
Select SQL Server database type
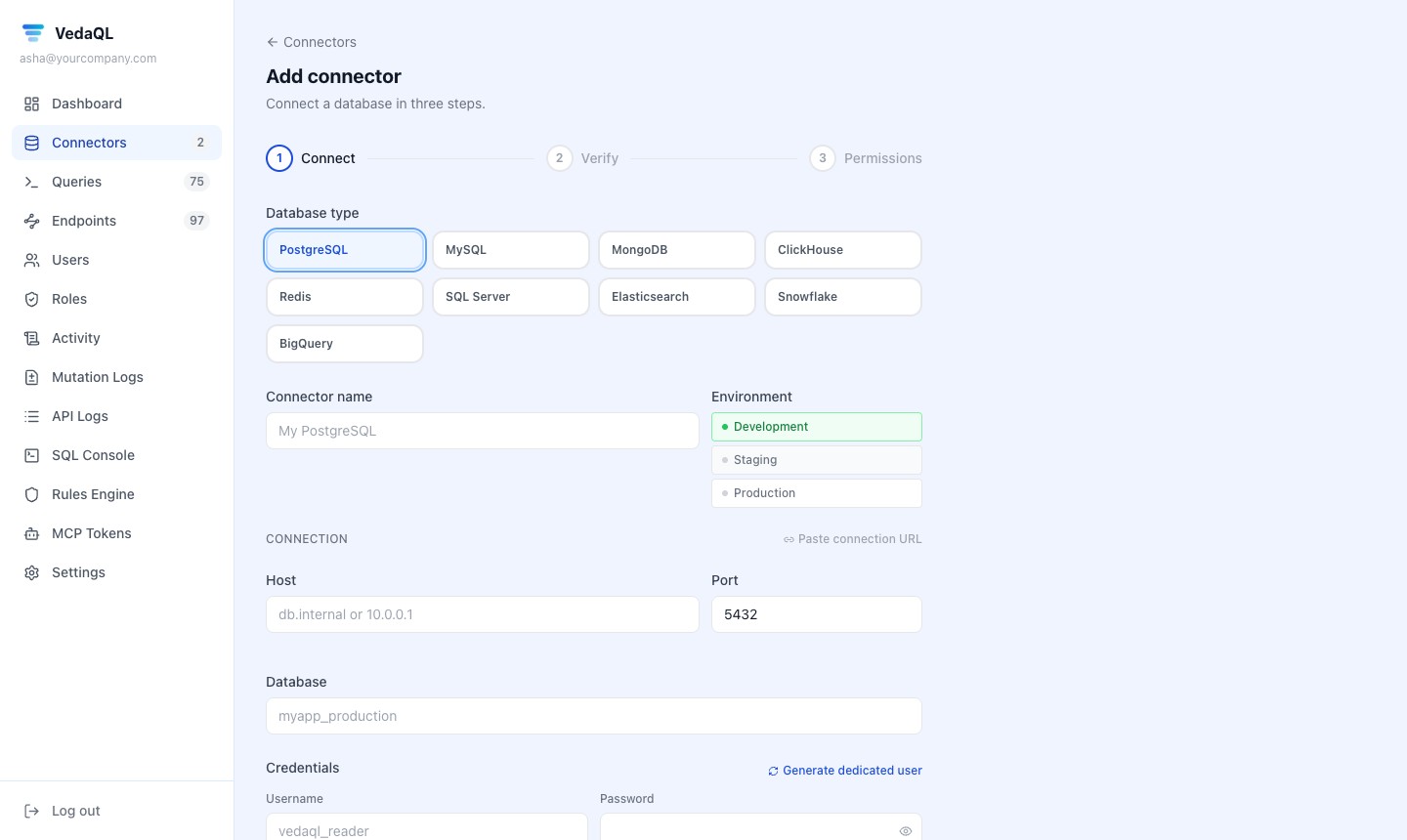(x=511, y=297)
